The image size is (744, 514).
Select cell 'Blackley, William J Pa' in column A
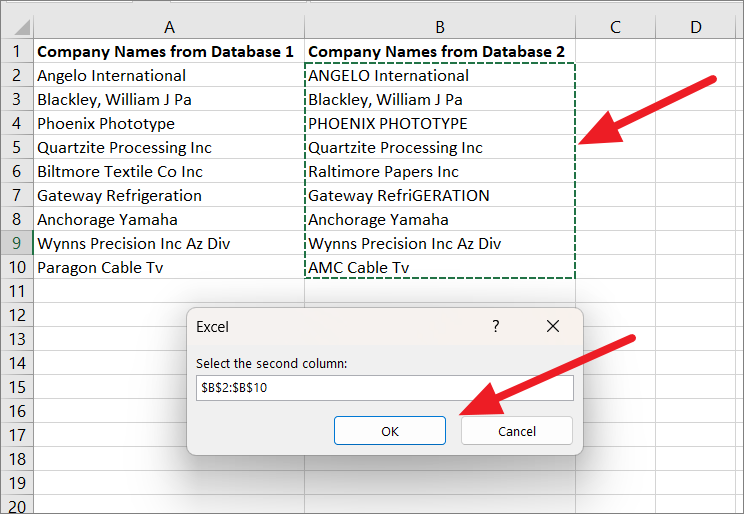[169, 99]
